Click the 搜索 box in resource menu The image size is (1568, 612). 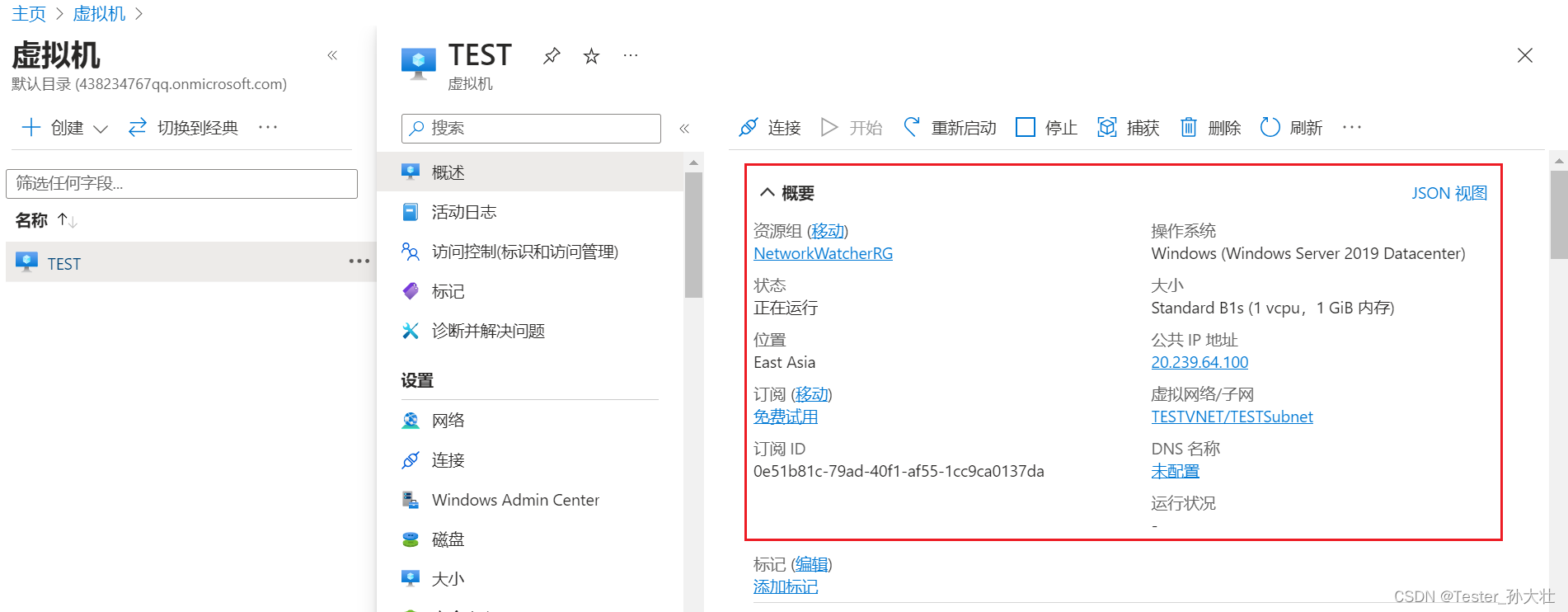pos(531,129)
